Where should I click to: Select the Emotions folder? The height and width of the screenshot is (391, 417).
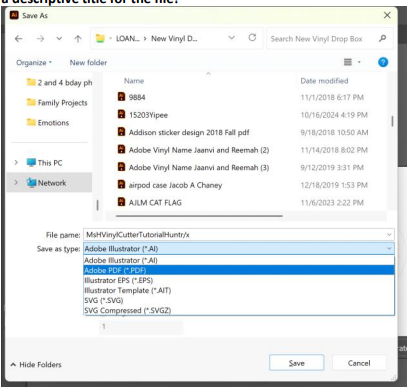[x=48, y=123]
